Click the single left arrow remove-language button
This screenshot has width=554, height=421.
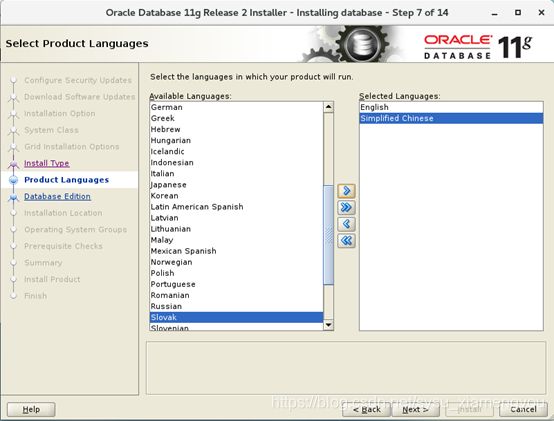click(346, 224)
